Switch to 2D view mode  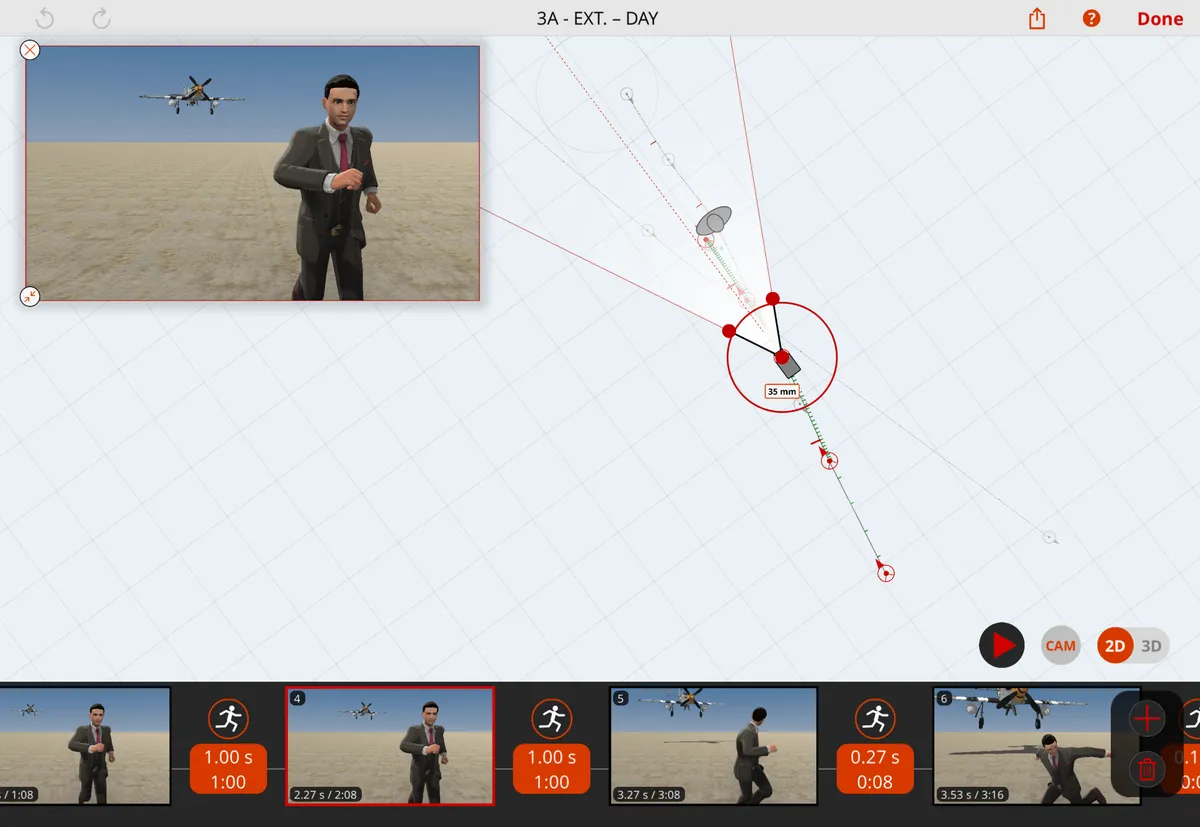pyautogui.click(x=1115, y=646)
